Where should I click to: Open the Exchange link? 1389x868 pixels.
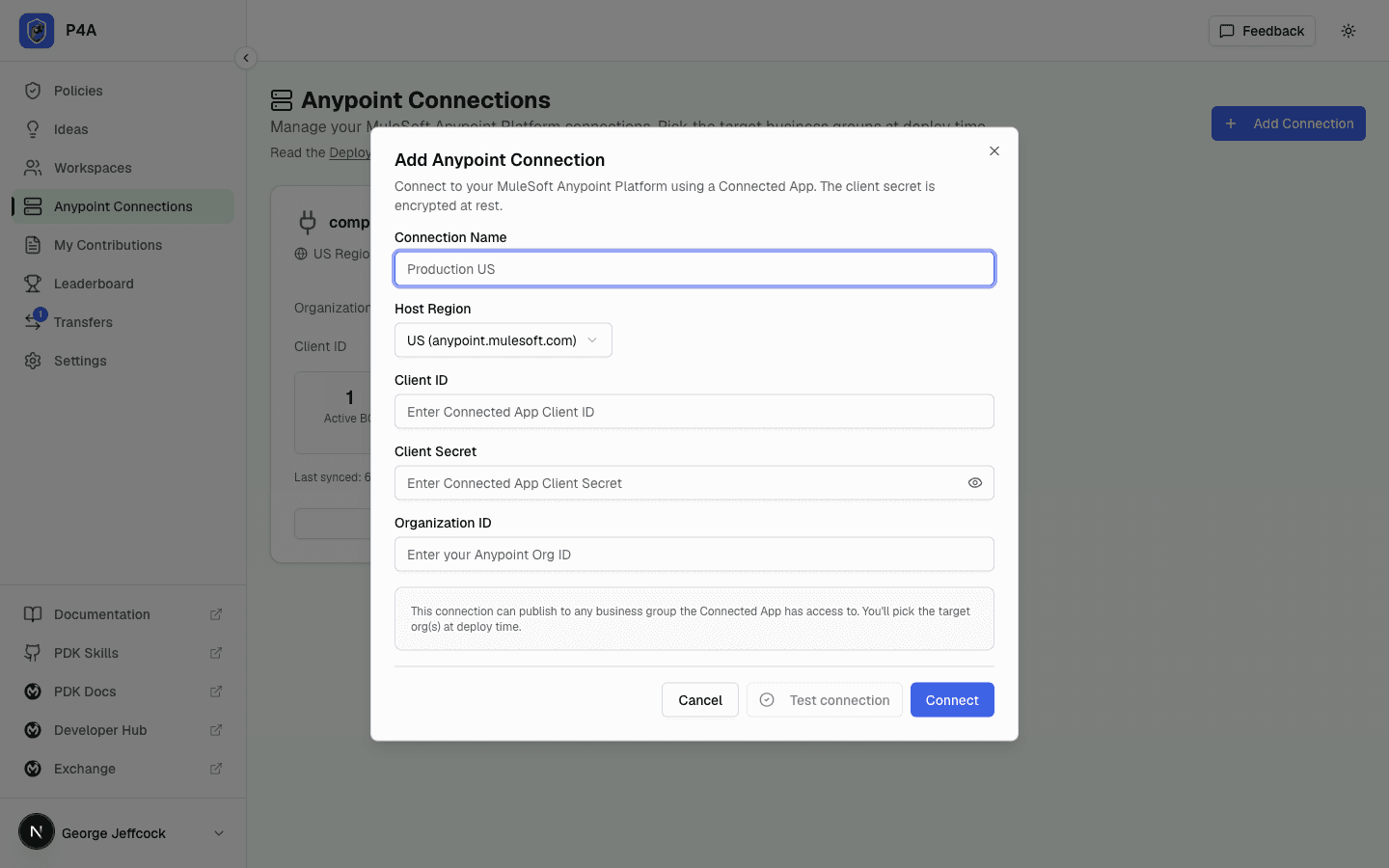[123, 769]
